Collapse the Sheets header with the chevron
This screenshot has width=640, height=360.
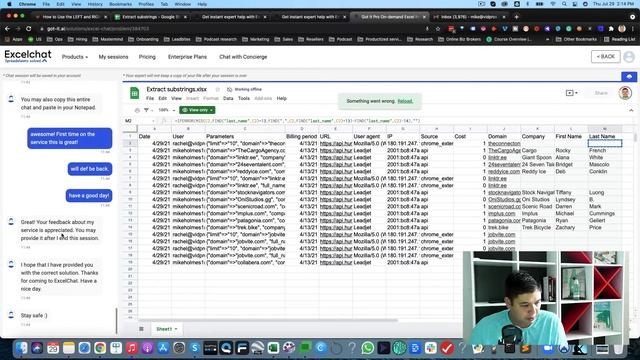pos(631,110)
